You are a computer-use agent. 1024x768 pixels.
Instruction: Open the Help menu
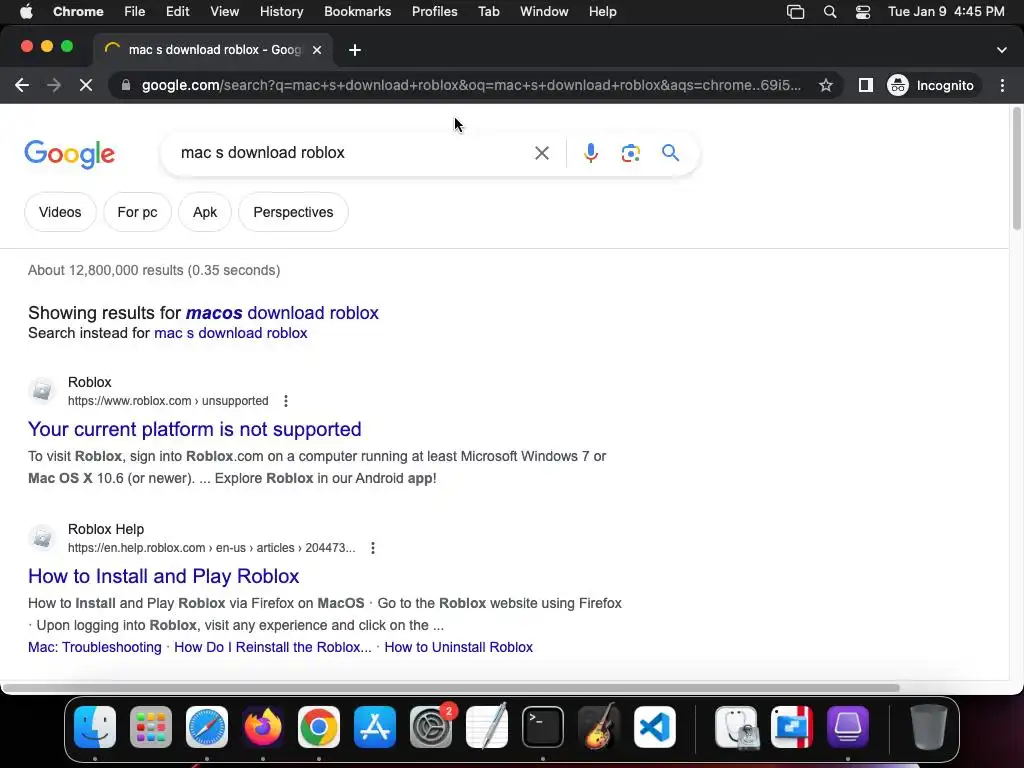[x=602, y=12]
